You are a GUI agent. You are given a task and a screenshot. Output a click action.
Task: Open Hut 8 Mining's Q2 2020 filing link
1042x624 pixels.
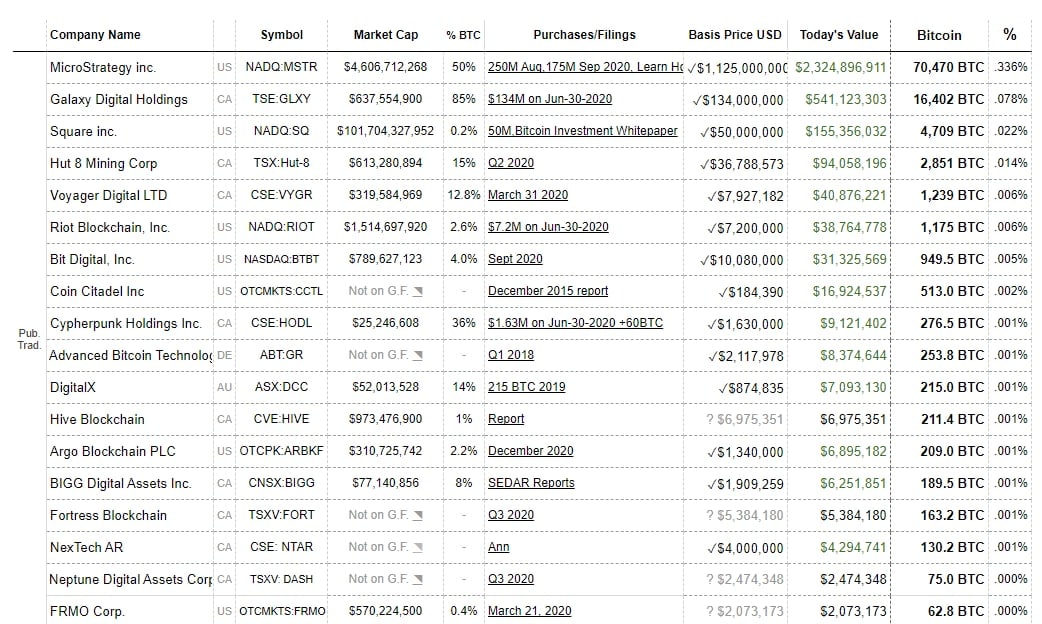511,163
